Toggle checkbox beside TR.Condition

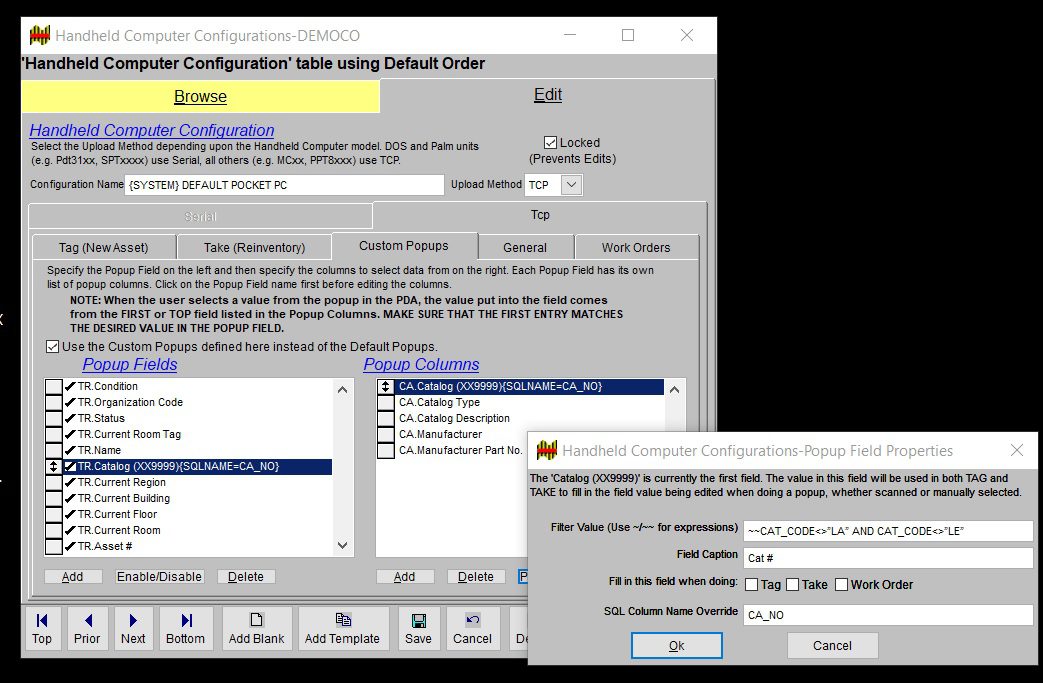[54, 386]
